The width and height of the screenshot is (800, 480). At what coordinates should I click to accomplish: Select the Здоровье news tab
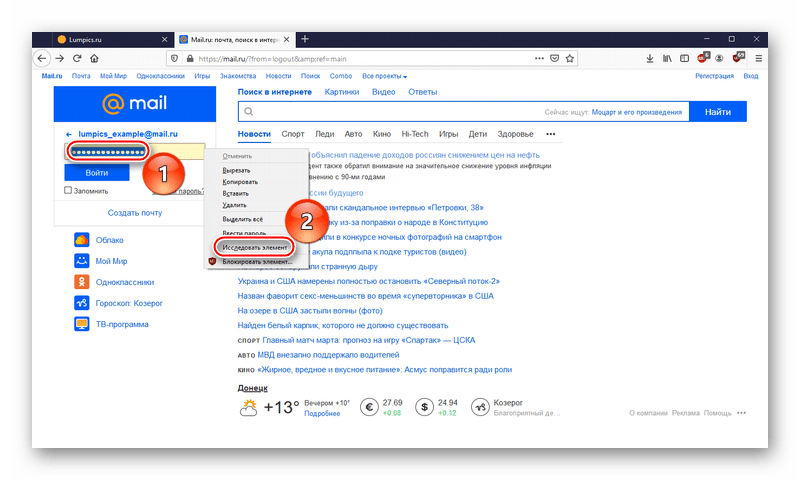coord(515,134)
